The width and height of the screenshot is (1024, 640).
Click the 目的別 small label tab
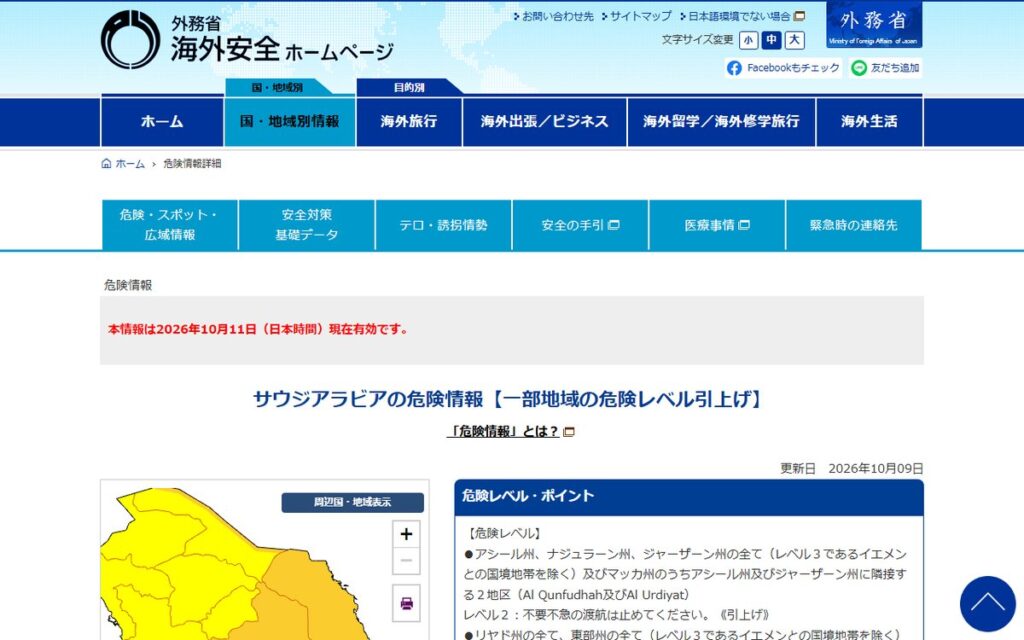(x=409, y=88)
